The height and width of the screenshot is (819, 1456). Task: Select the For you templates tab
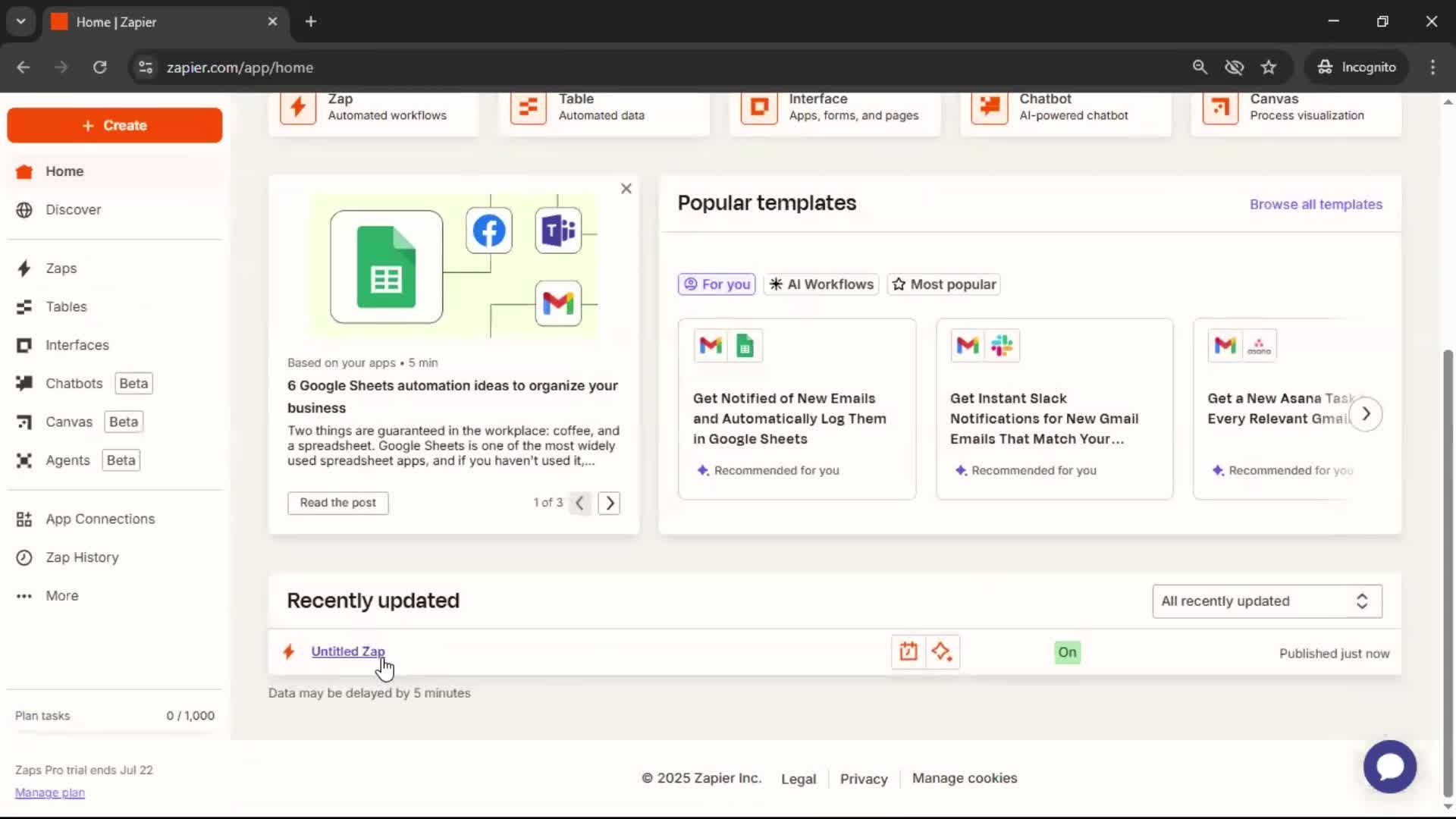[x=717, y=284]
